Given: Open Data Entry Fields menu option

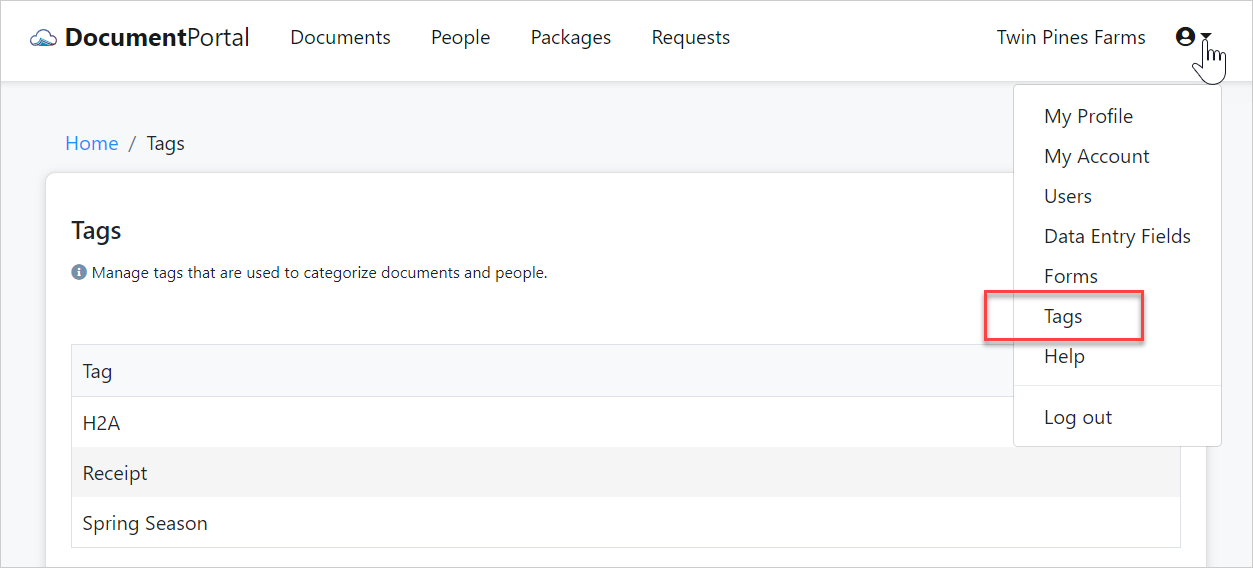Looking at the screenshot, I should pyautogui.click(x=1117, y=236).
